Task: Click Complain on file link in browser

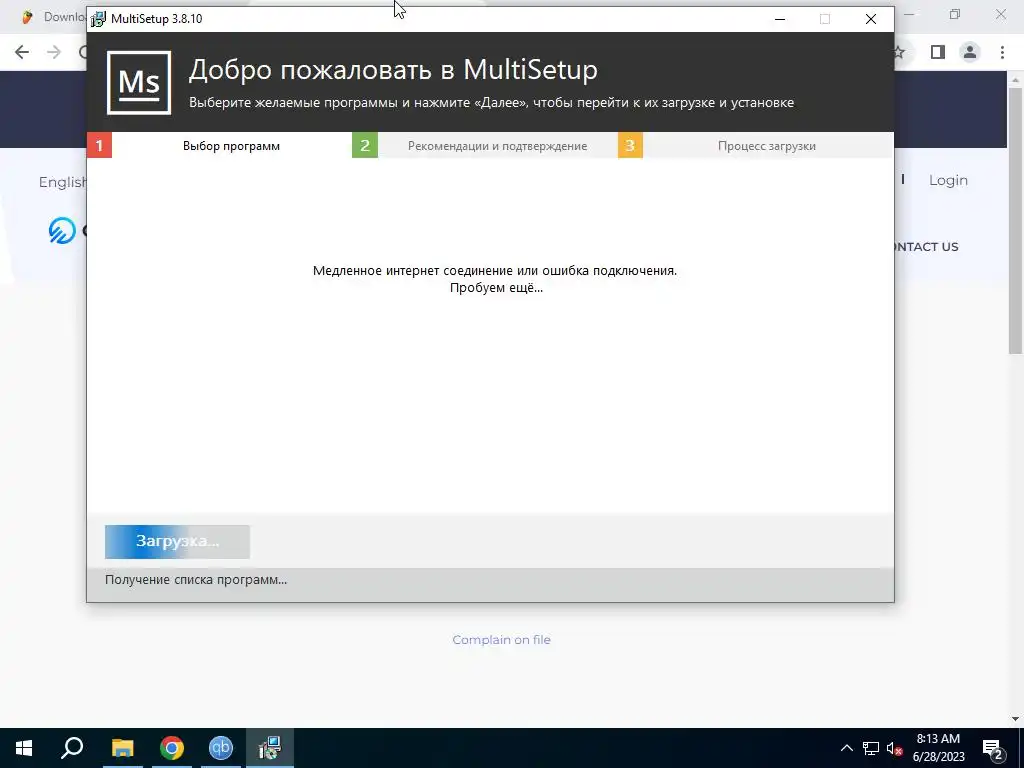Action: coord(502,640)
